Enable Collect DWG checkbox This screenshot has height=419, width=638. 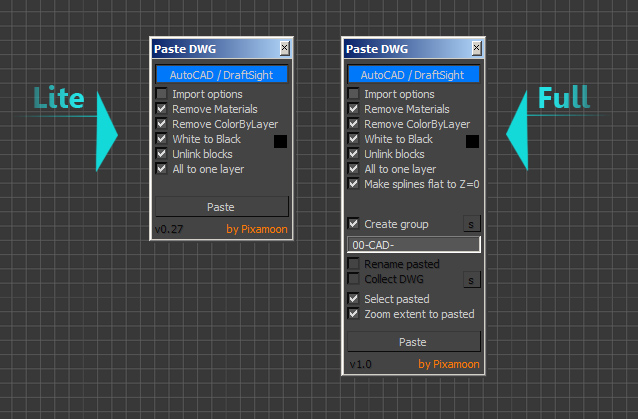(x=354, y=279)
